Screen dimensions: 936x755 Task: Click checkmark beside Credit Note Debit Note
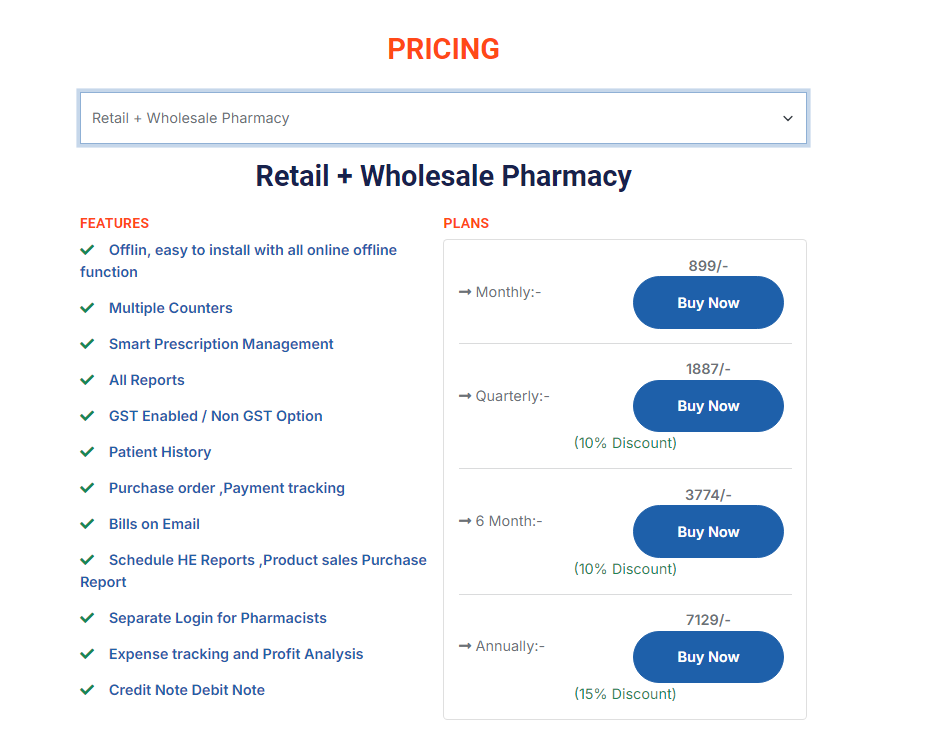coord(87,690)
